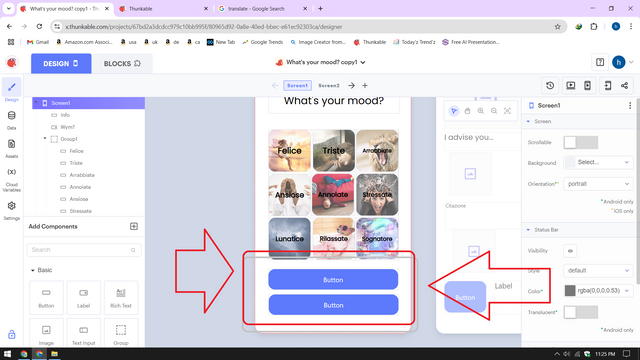
Task: Select the canvas hand pan tool
Action: pos(467,111)
